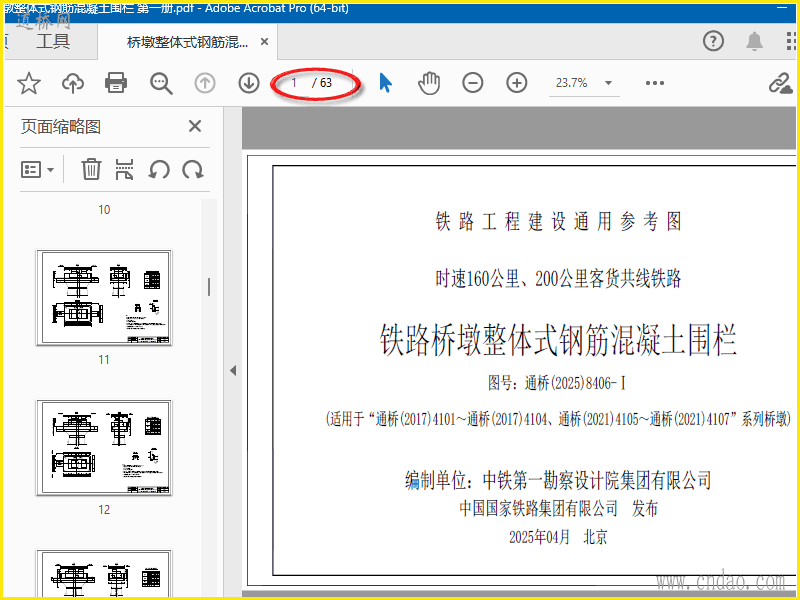The width and height of the screenshot is (800, 600).
Task: Click the thumbnail page label 12
Action: coord(104,510)
